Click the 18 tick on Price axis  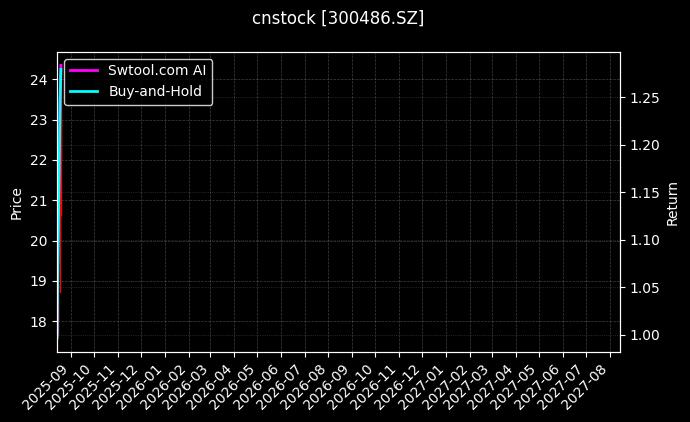click(x=40, y=322)
